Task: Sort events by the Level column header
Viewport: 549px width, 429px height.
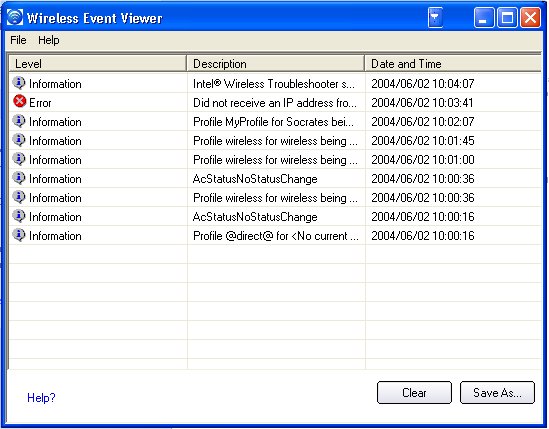Action: click(x=98, y=64)
